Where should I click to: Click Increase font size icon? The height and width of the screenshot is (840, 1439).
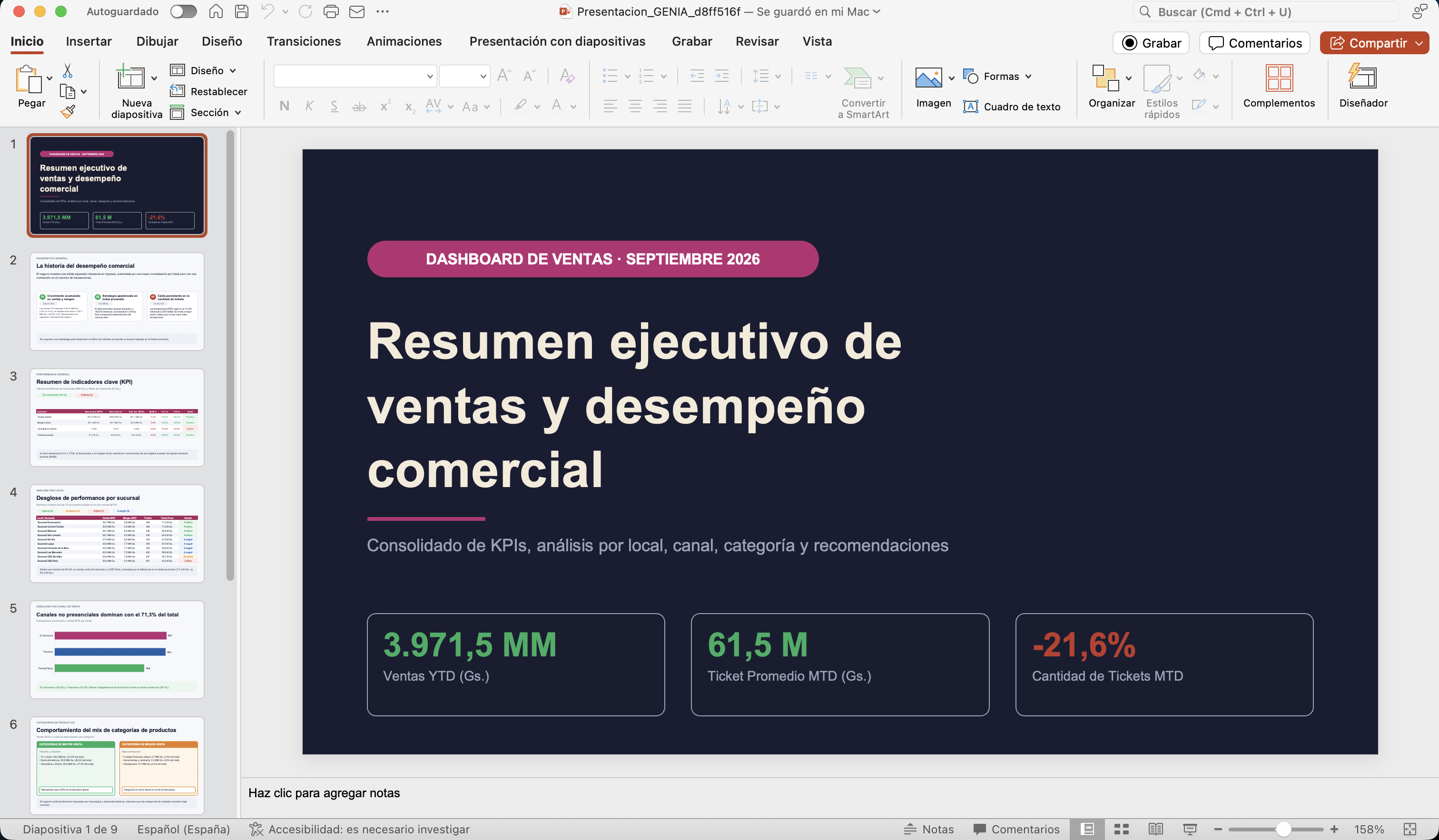(503, 75)
